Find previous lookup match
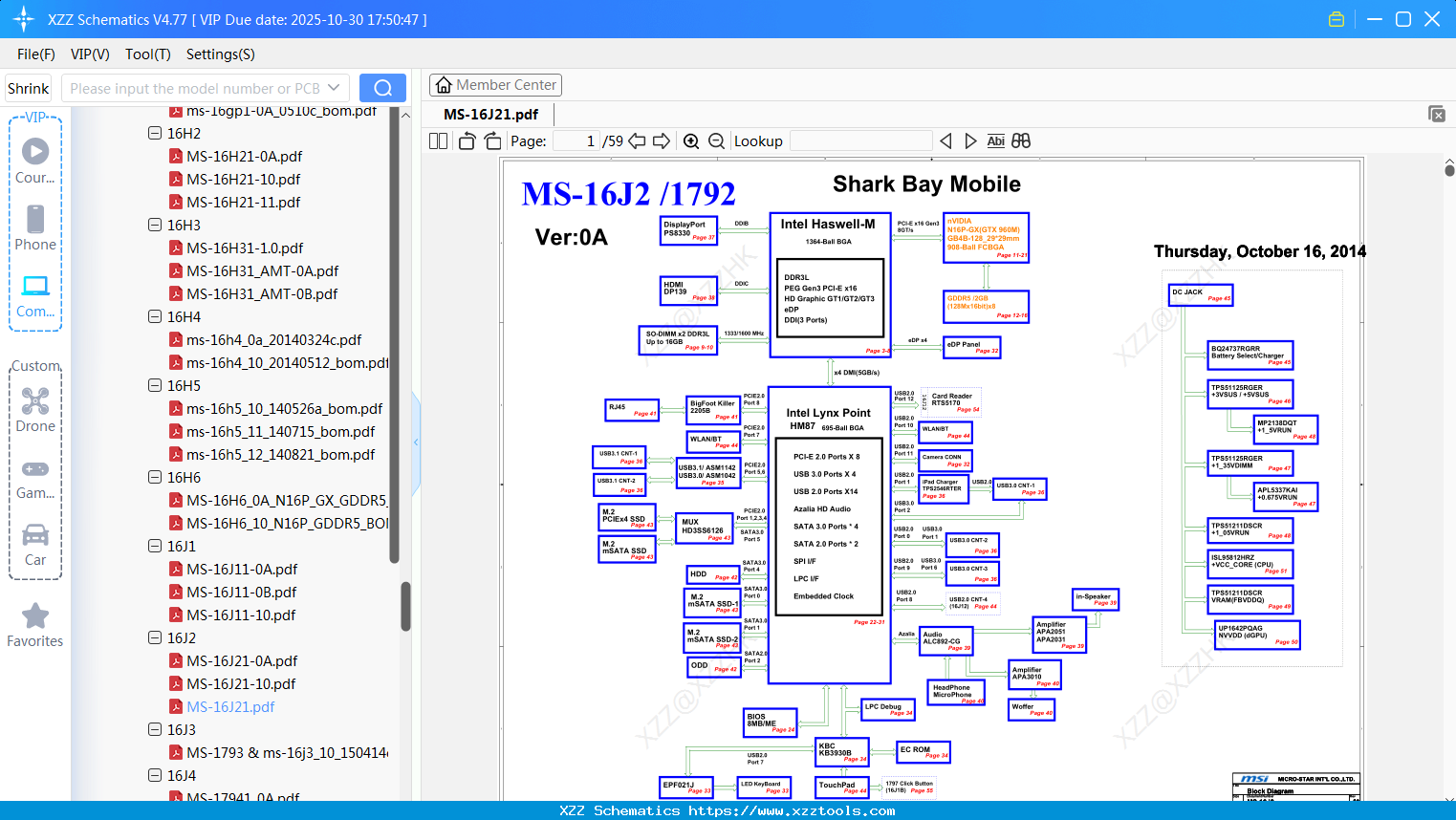 [945, 141]
